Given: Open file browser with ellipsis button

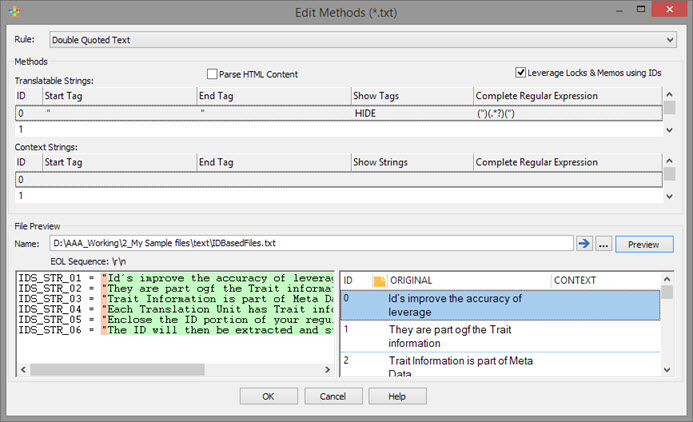Looking at the screenshot, I should (603, 243).
